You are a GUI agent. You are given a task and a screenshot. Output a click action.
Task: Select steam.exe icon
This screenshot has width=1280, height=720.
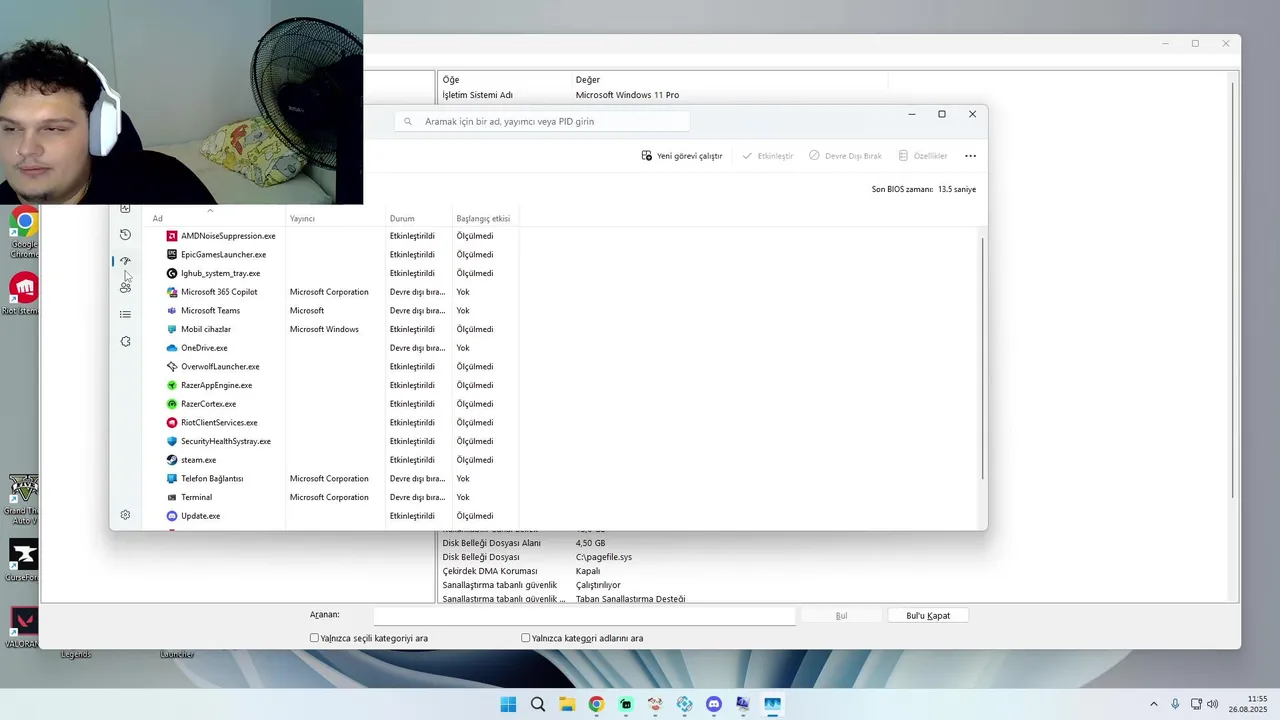pos(172,460)
